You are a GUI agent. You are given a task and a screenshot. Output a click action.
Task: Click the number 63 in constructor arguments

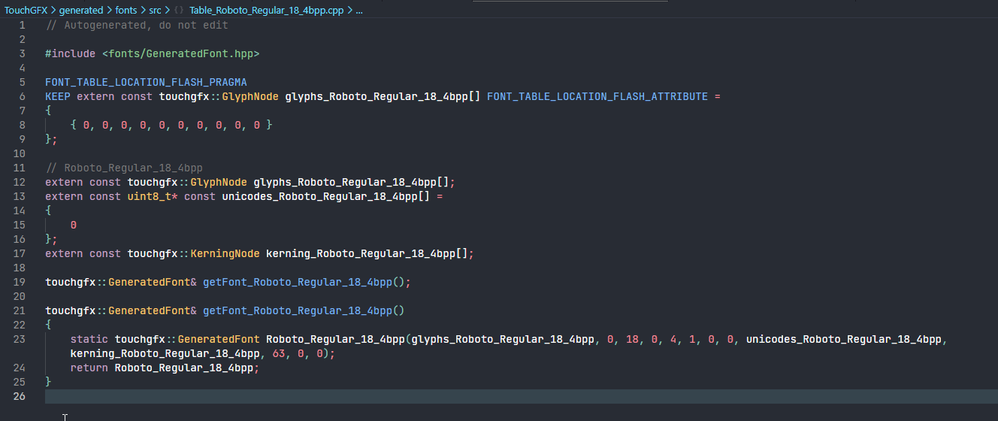click(279, 353)
